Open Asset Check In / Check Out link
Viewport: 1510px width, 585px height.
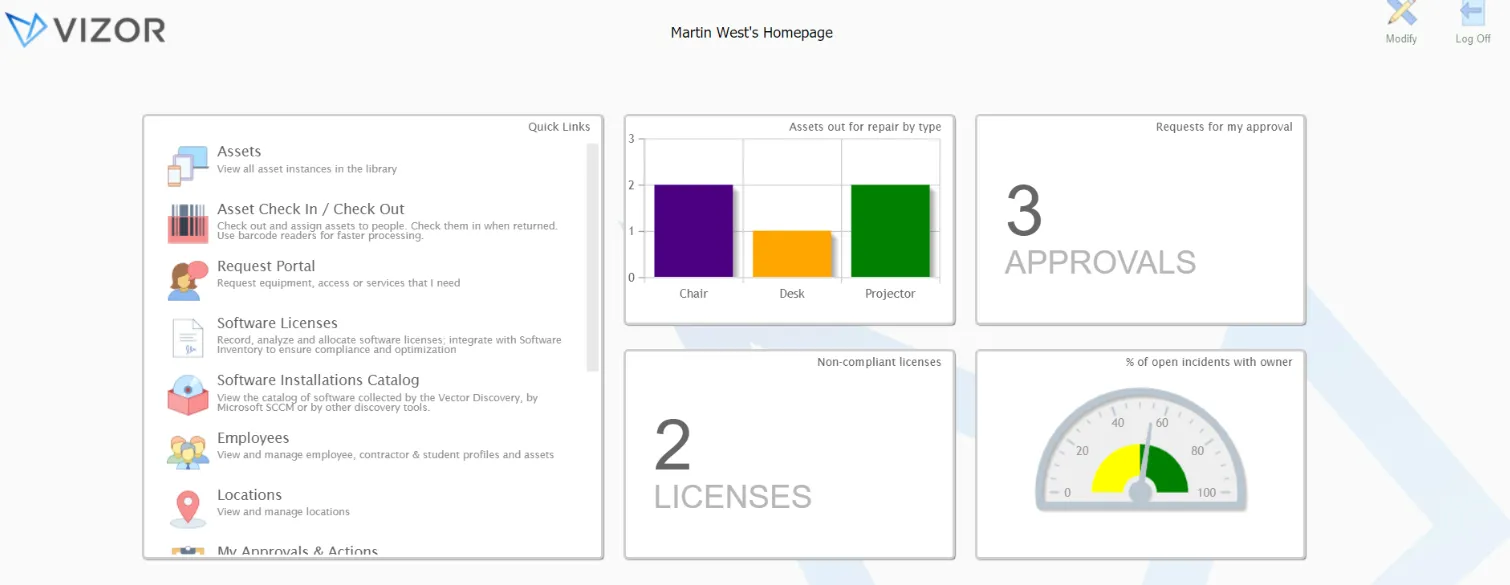tap(311, 209)
